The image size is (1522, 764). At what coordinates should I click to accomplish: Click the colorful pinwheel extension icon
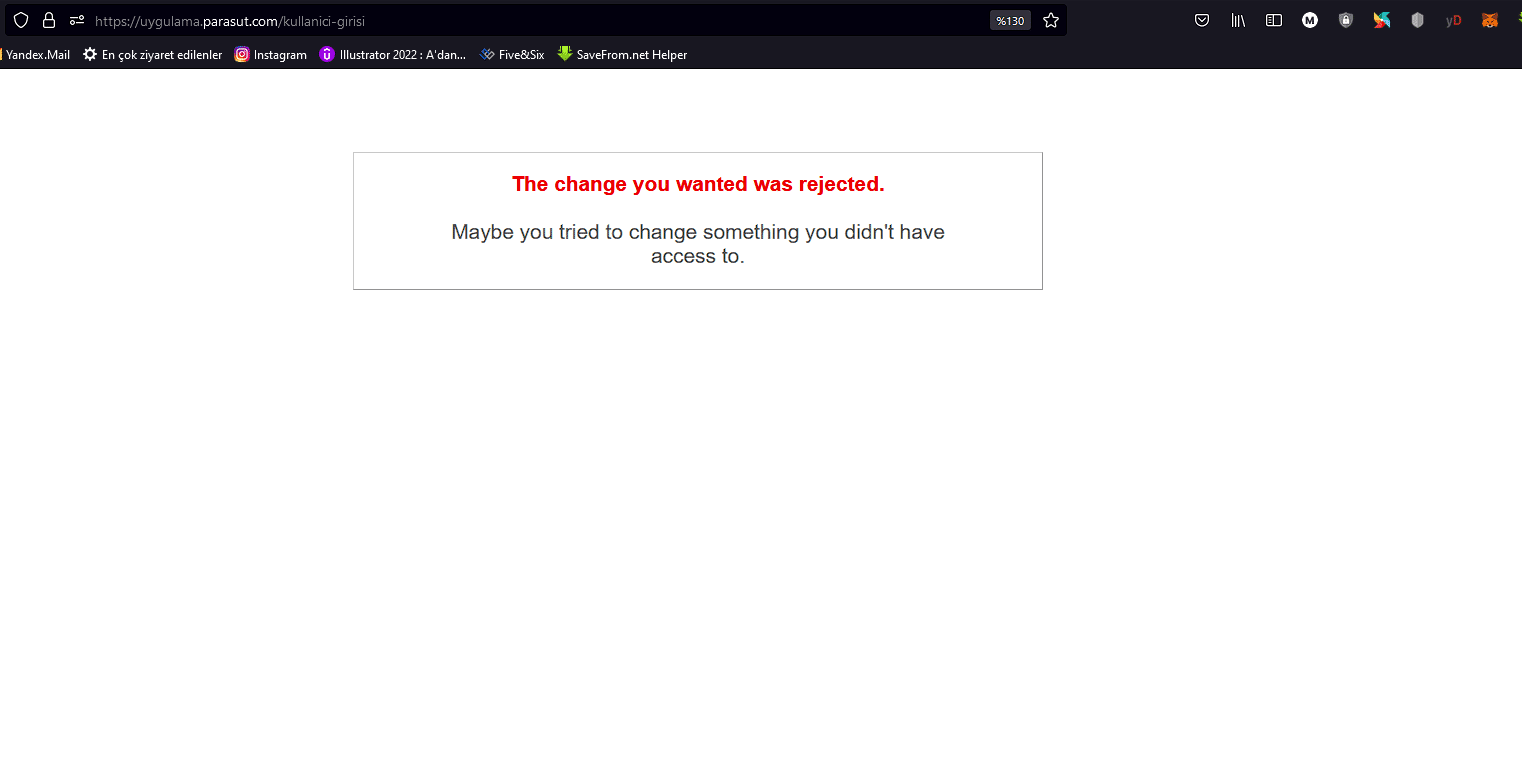pos(1382,20)
